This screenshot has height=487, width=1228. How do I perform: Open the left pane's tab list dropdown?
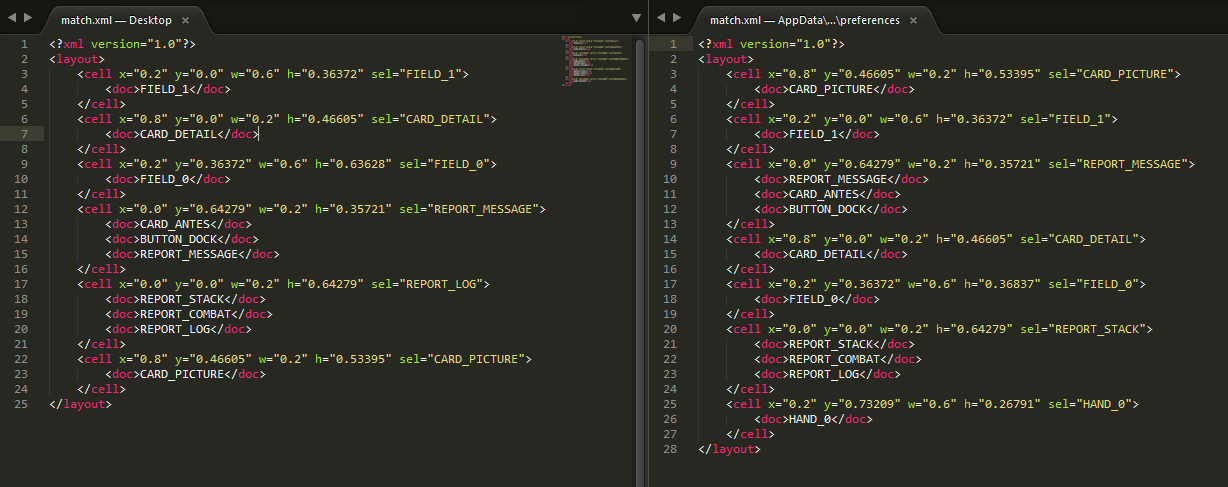pos(636,19)
